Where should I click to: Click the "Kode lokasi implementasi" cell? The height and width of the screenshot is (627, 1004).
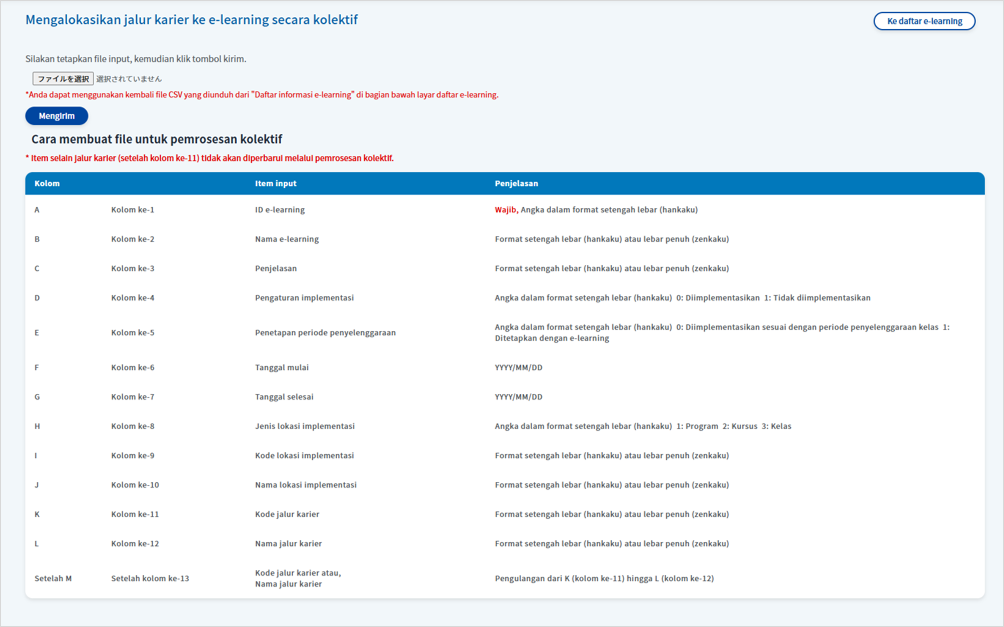(x=304, y=456)
